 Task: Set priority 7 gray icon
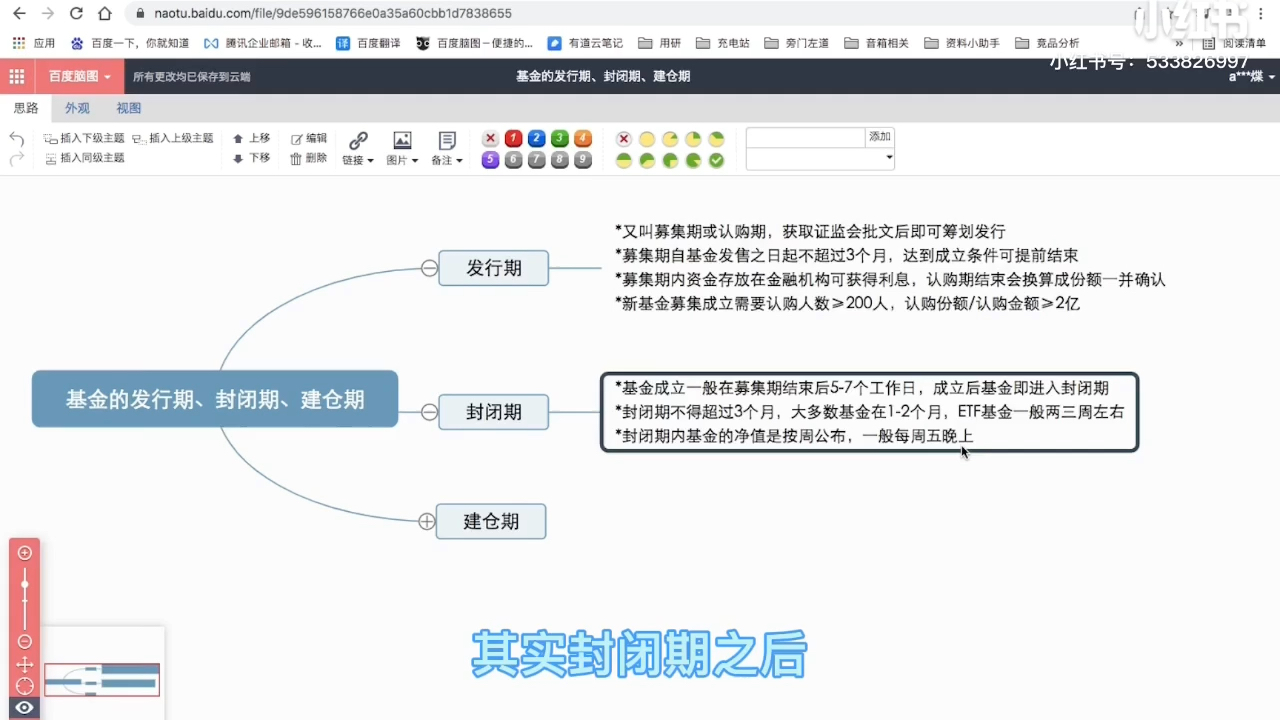pyautogui.click(x=536, y=160)
